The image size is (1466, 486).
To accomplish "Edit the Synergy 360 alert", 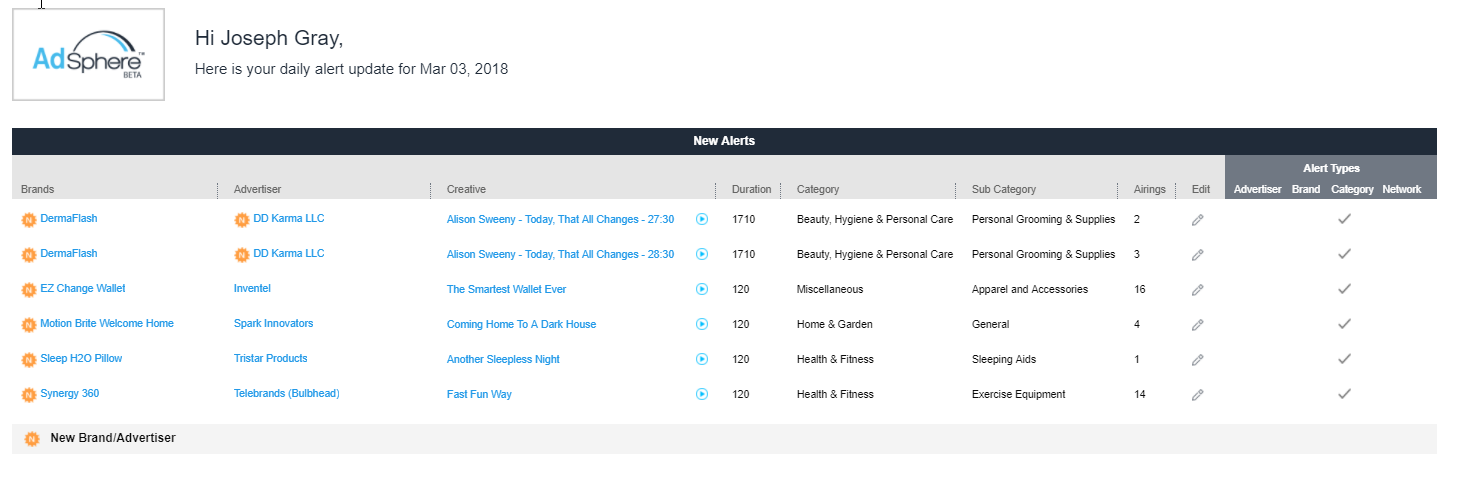I will pyautogui.click(x=1198, y=395).
